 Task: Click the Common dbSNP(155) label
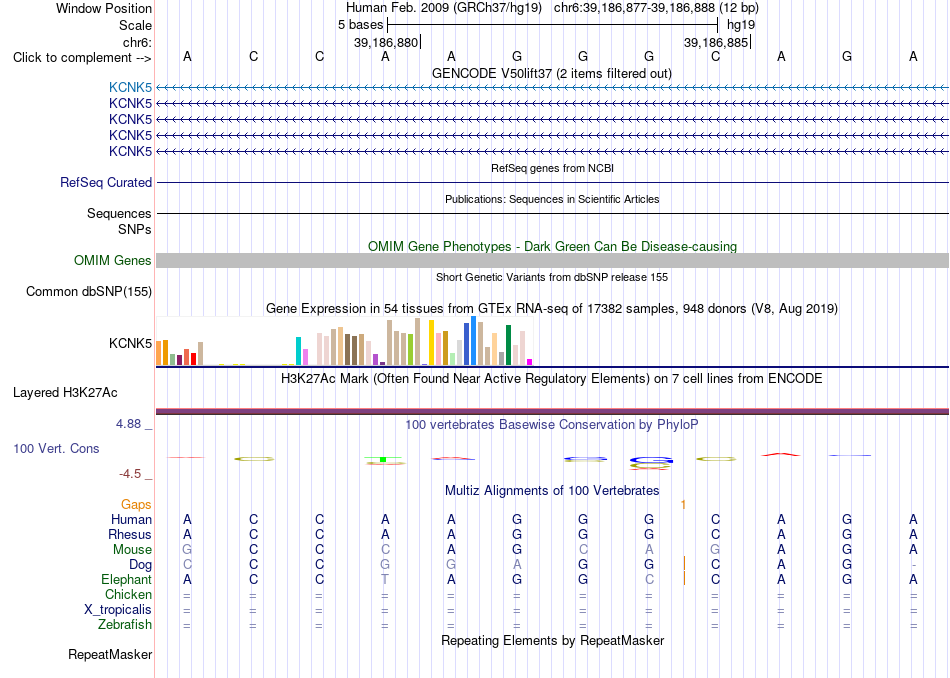pyautogui.click(x=89, y=291)
